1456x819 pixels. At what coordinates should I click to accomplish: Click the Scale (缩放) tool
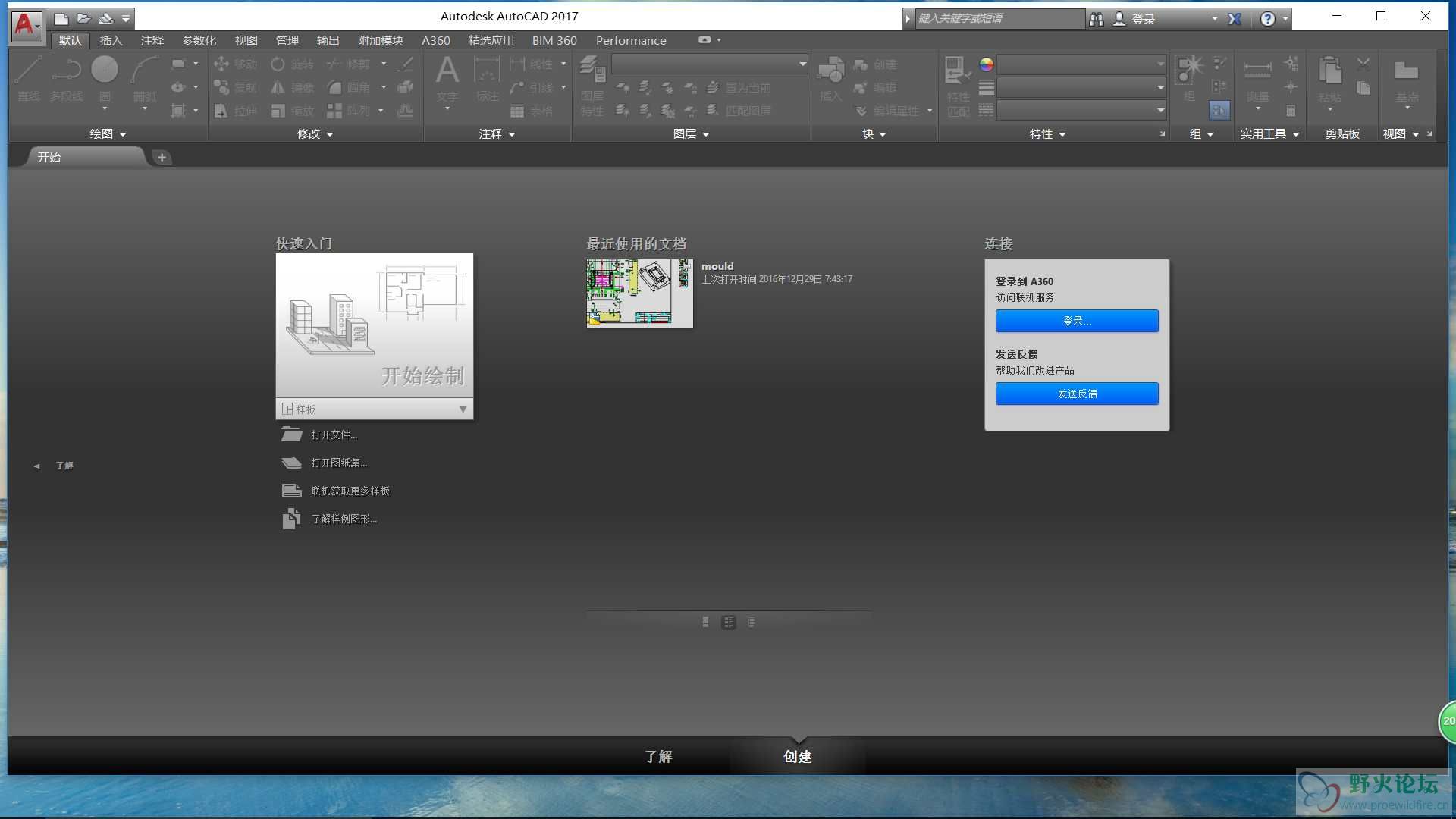coord(292,111)
